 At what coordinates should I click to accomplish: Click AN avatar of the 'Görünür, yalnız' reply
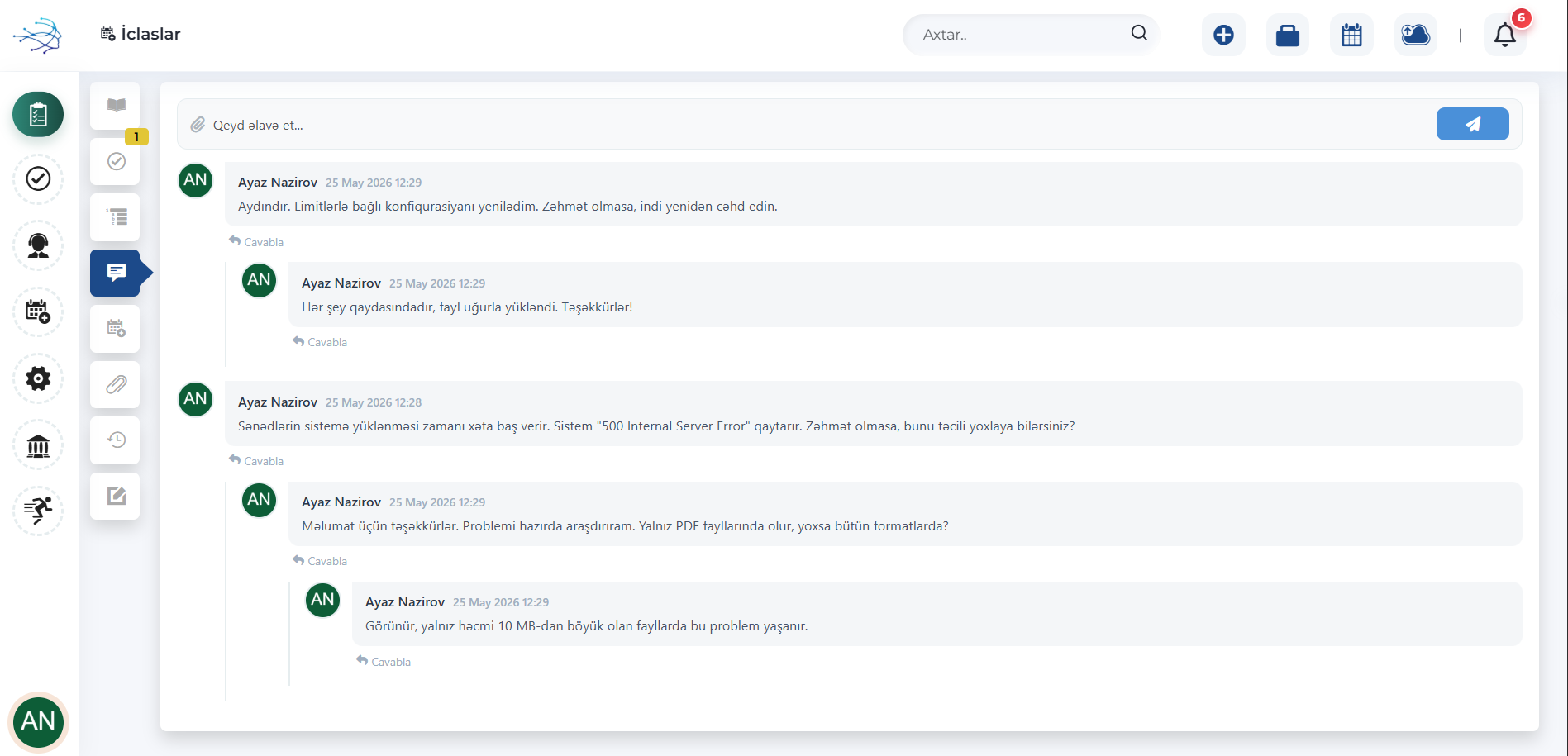(x=323, y=600)
